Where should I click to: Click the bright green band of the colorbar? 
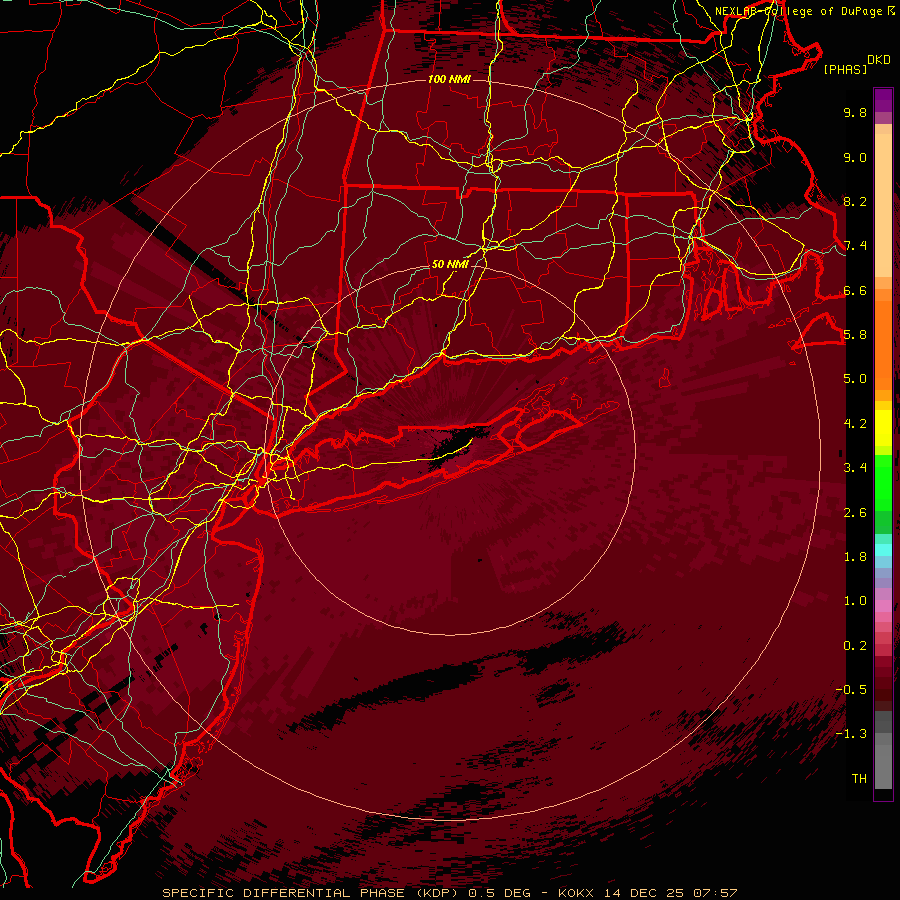pyautogui.click(x=883, y=482)
